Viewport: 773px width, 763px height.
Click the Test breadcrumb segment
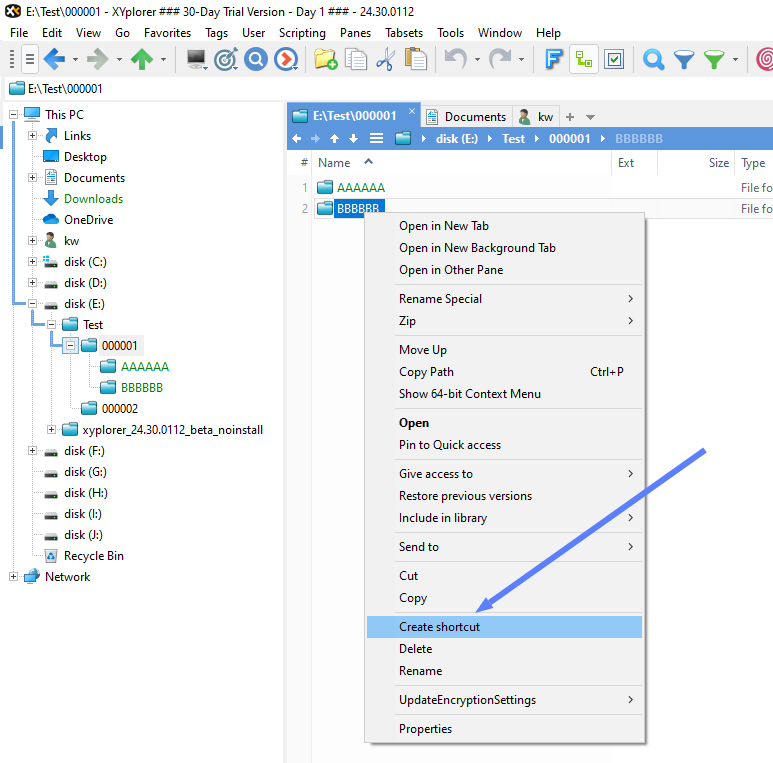(513, 139)
